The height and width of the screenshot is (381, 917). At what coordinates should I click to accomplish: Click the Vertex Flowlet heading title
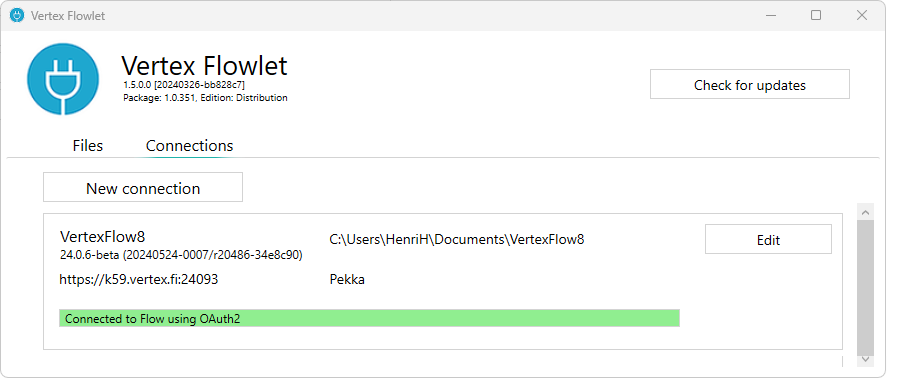(x=204, y=65)
